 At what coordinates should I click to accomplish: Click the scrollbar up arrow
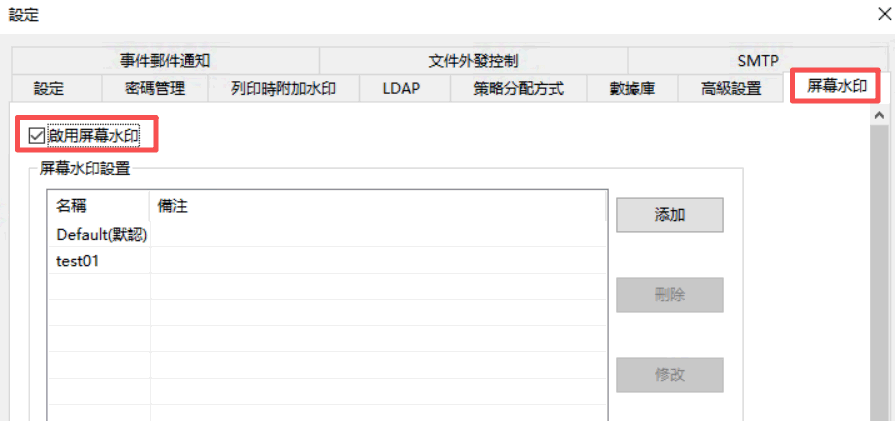tap(878, 116)
